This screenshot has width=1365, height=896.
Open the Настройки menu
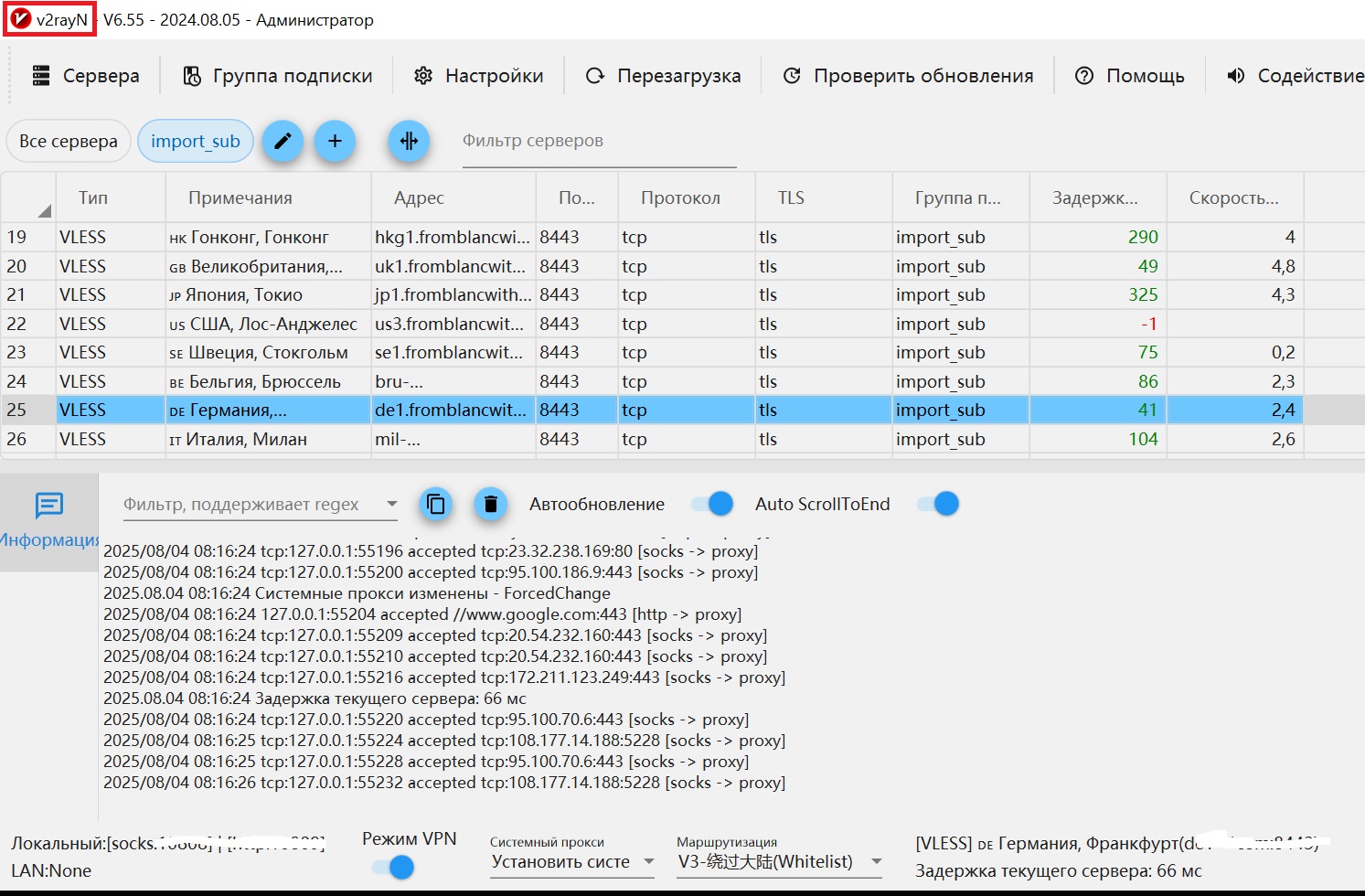(x=478, y=76)
